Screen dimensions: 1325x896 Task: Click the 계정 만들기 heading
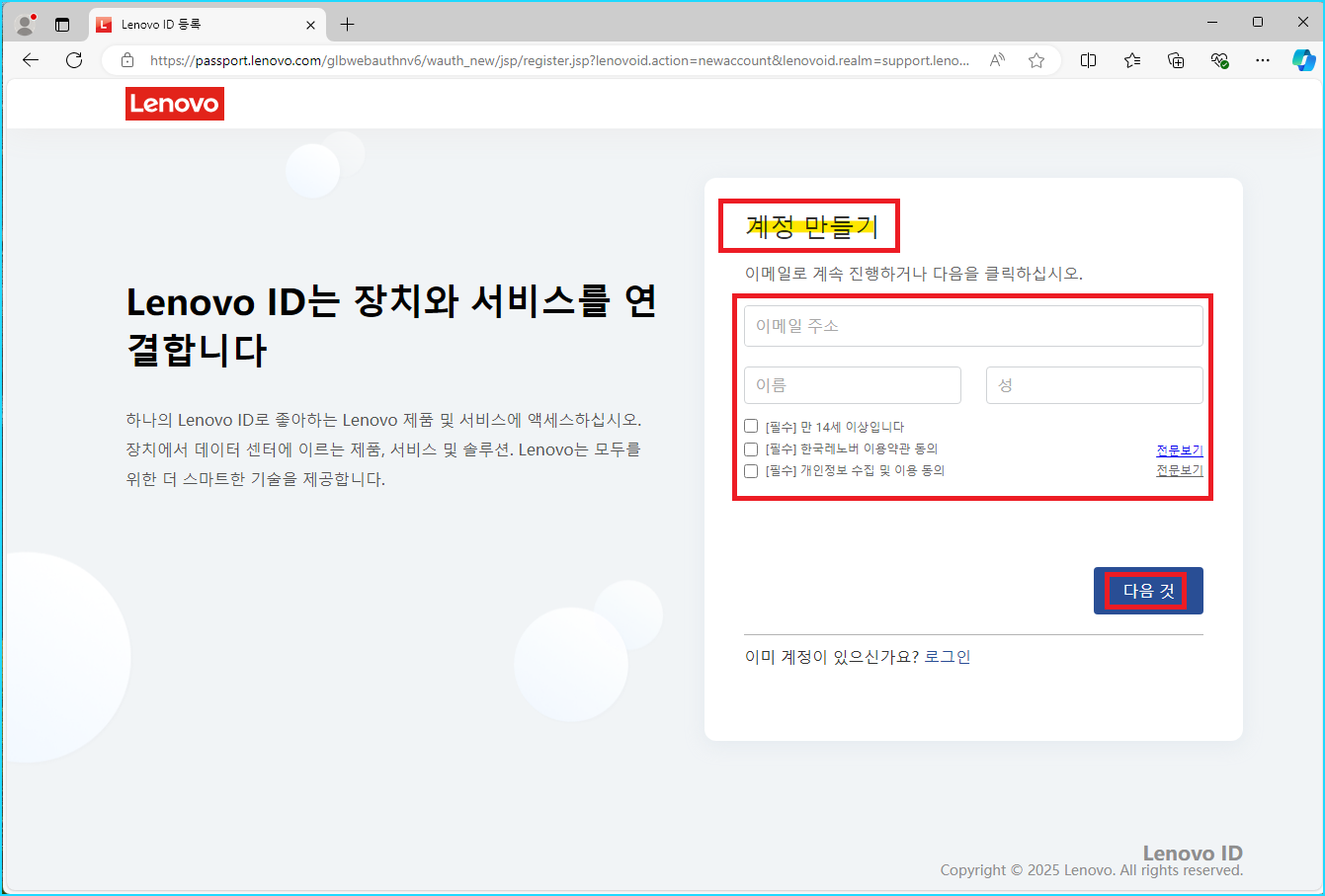pyautogui.click(x=811, y=226)
